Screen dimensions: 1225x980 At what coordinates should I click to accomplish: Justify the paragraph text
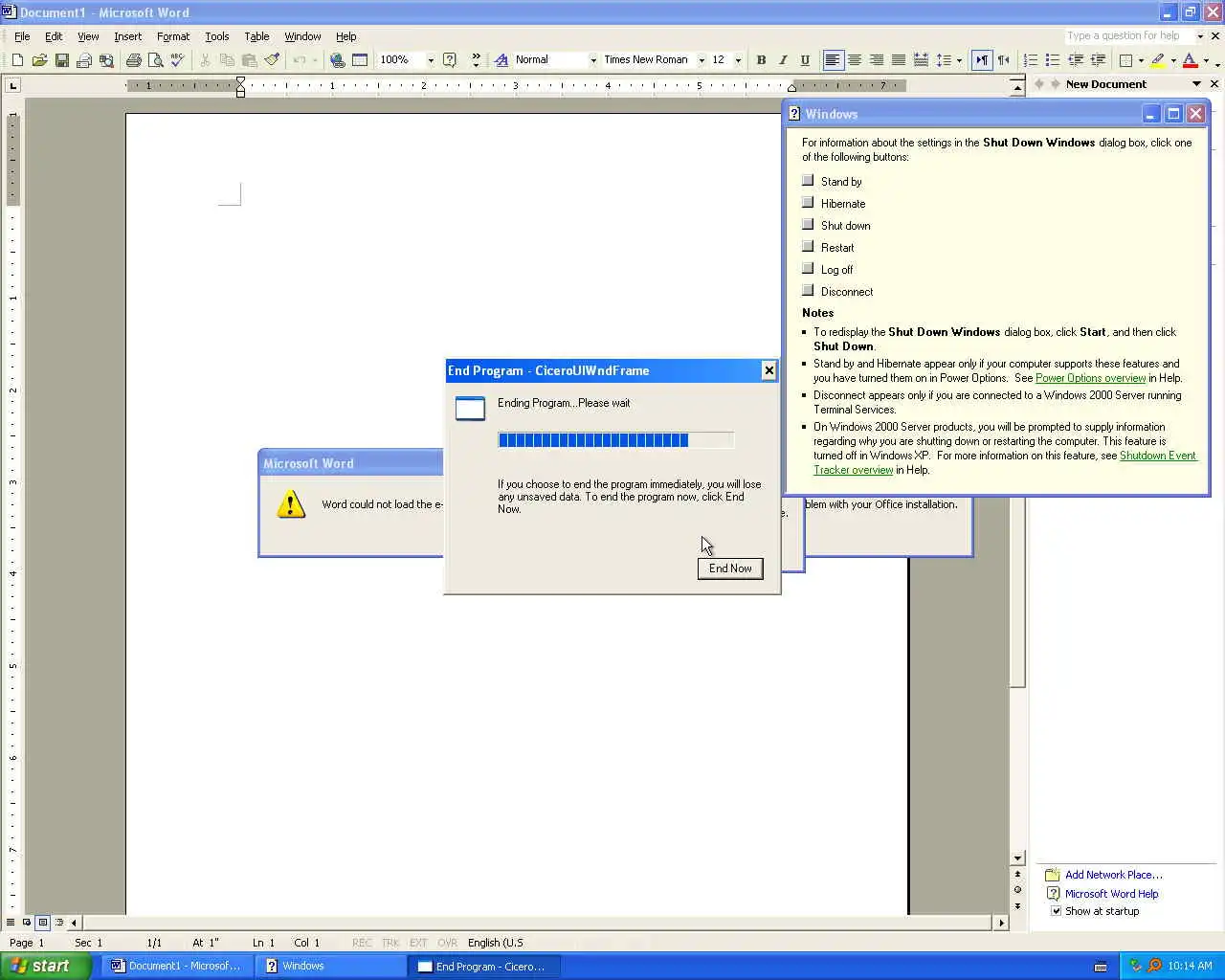pos(899,59)
